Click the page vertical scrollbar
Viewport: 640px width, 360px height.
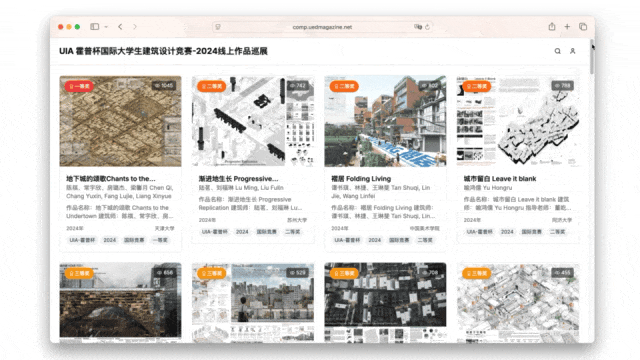592,57
